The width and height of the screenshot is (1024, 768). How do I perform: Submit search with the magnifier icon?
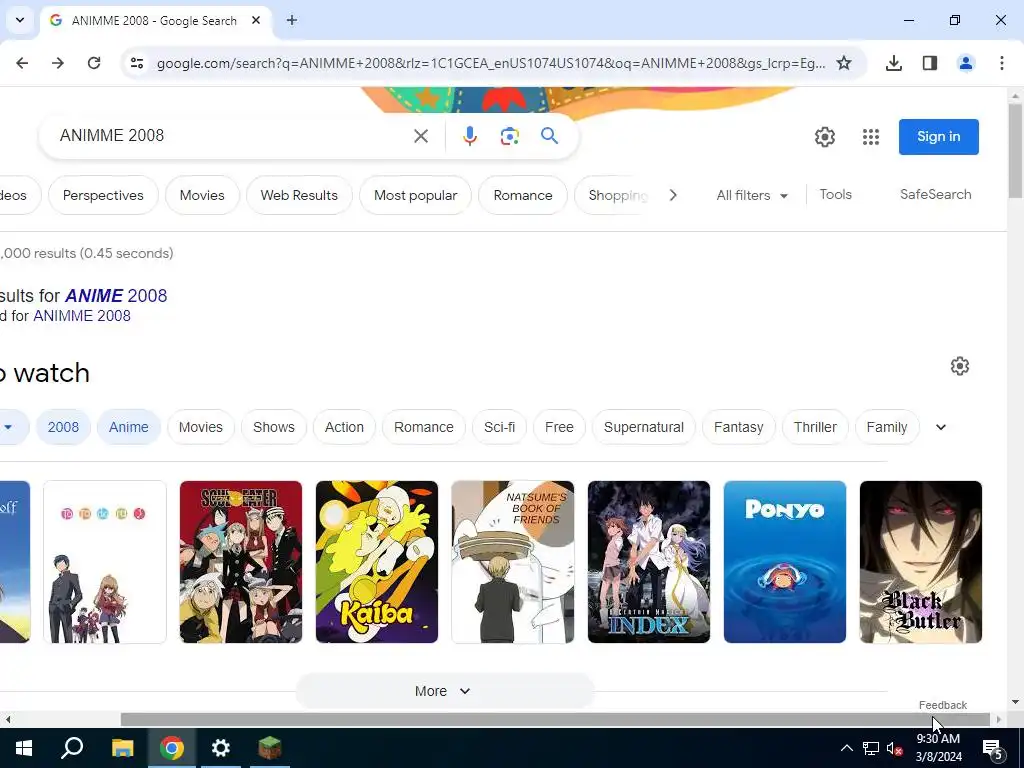(x=550, y=136)
